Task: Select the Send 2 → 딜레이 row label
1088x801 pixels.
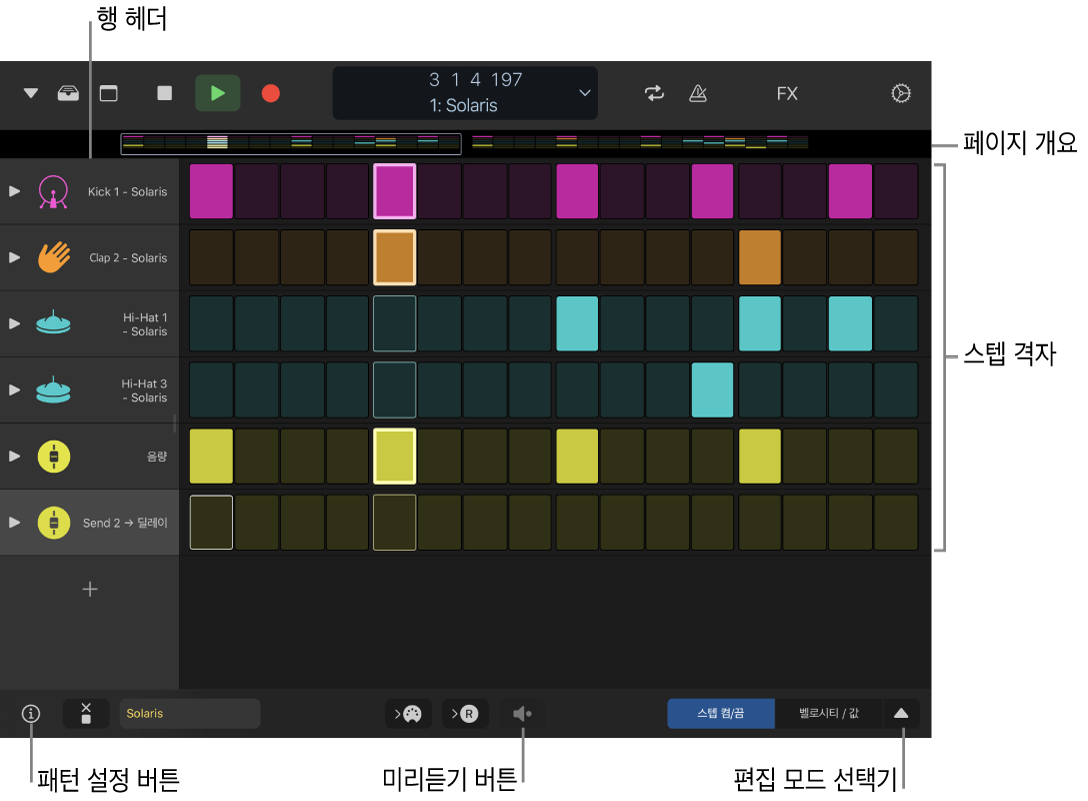Action: [125, 523]
